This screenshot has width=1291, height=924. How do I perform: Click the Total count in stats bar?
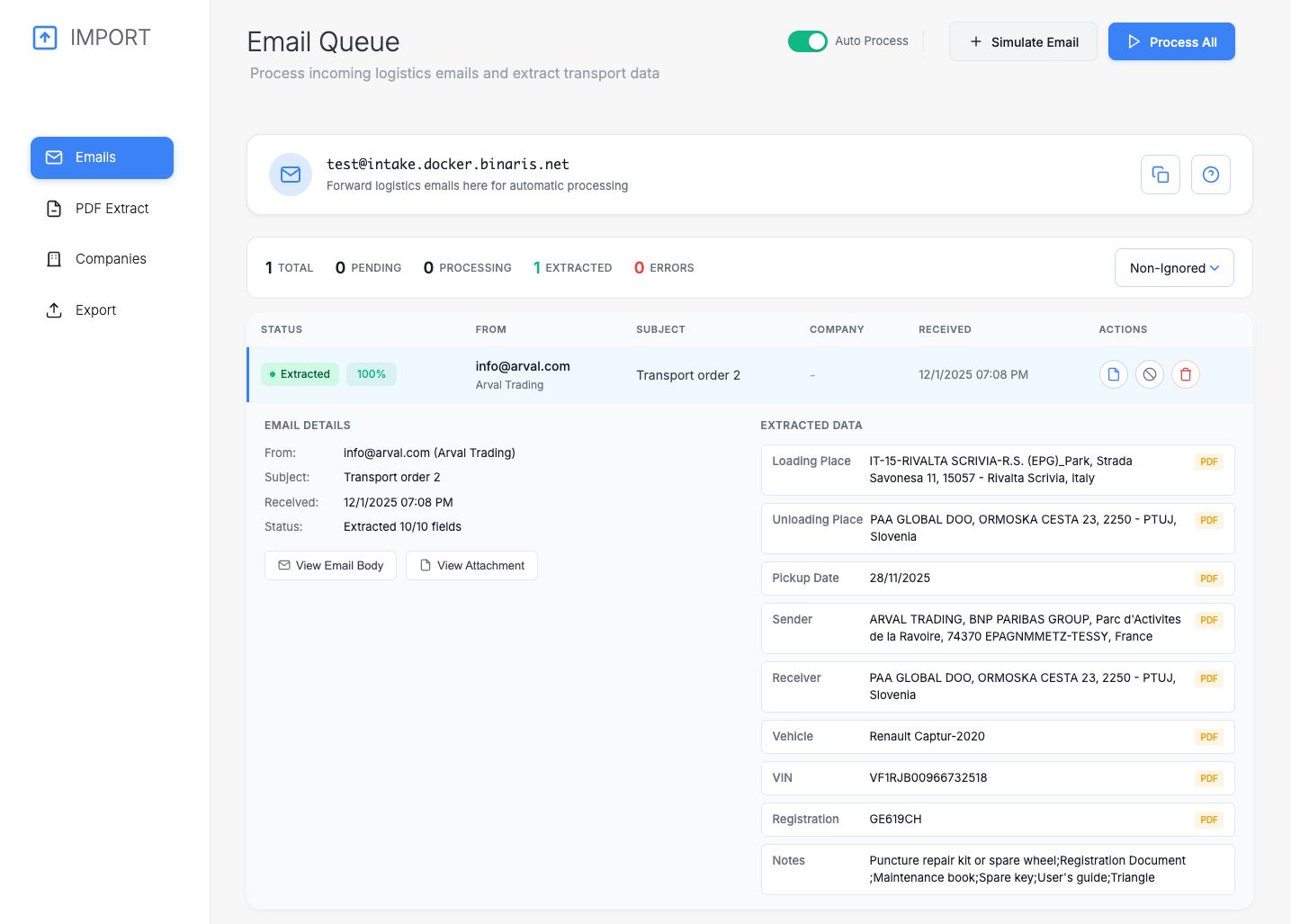click(289, 268)
